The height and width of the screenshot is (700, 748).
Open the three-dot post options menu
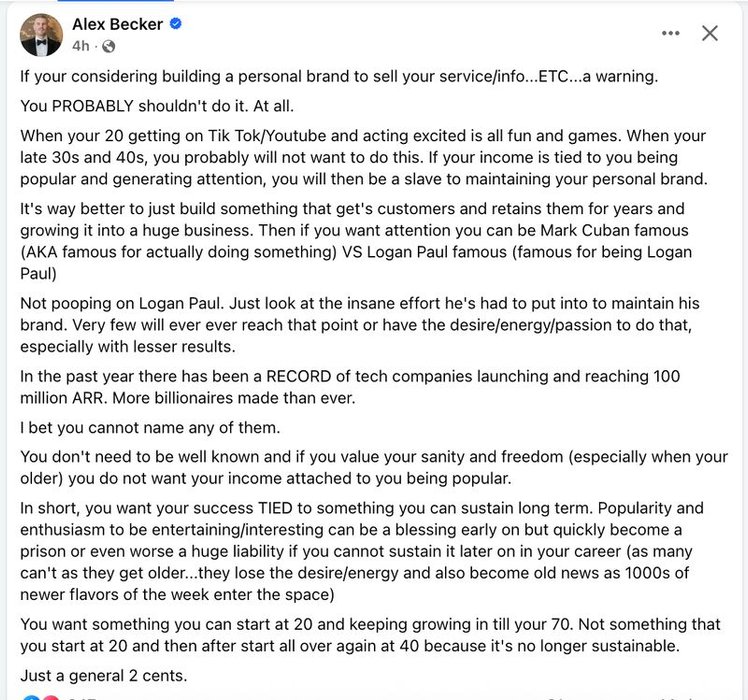coord(670,33)
